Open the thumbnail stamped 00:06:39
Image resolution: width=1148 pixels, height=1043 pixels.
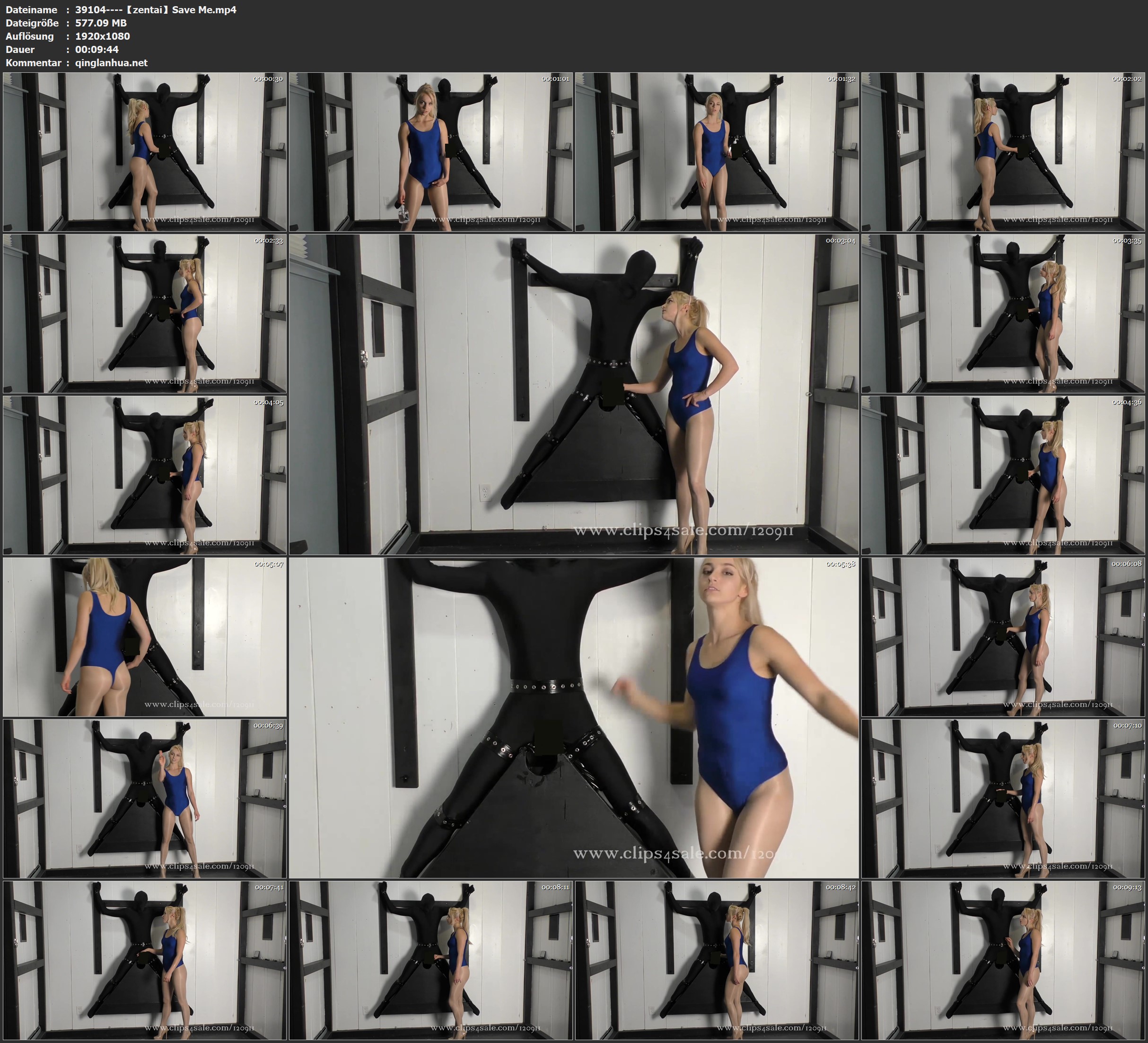(145, 798)
